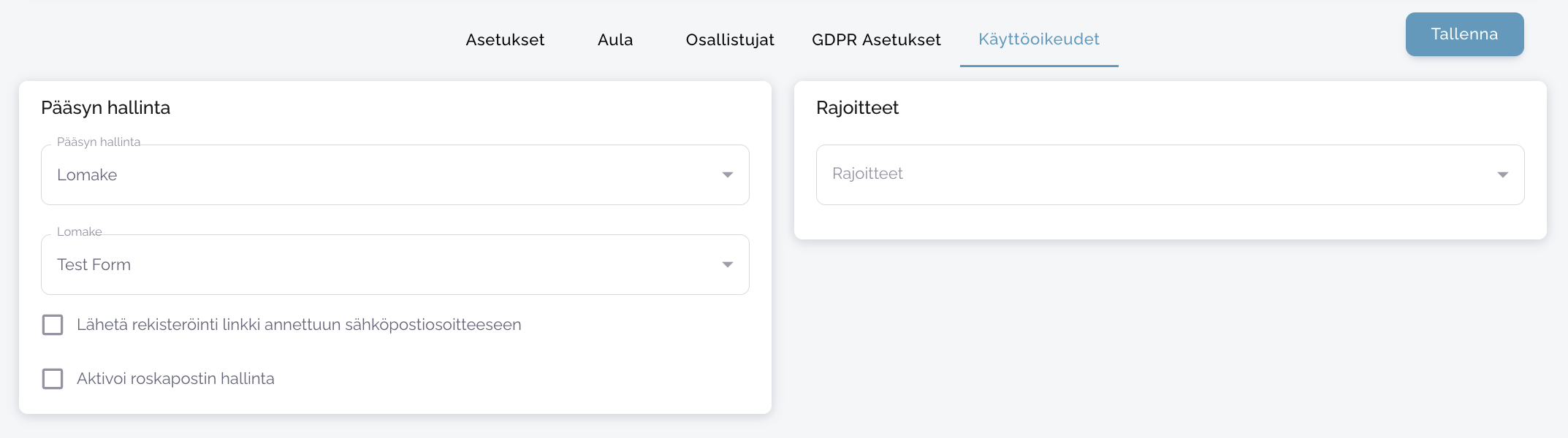Click the Rajoitteet card heading
1568x438 pixels.
[857, 108]
